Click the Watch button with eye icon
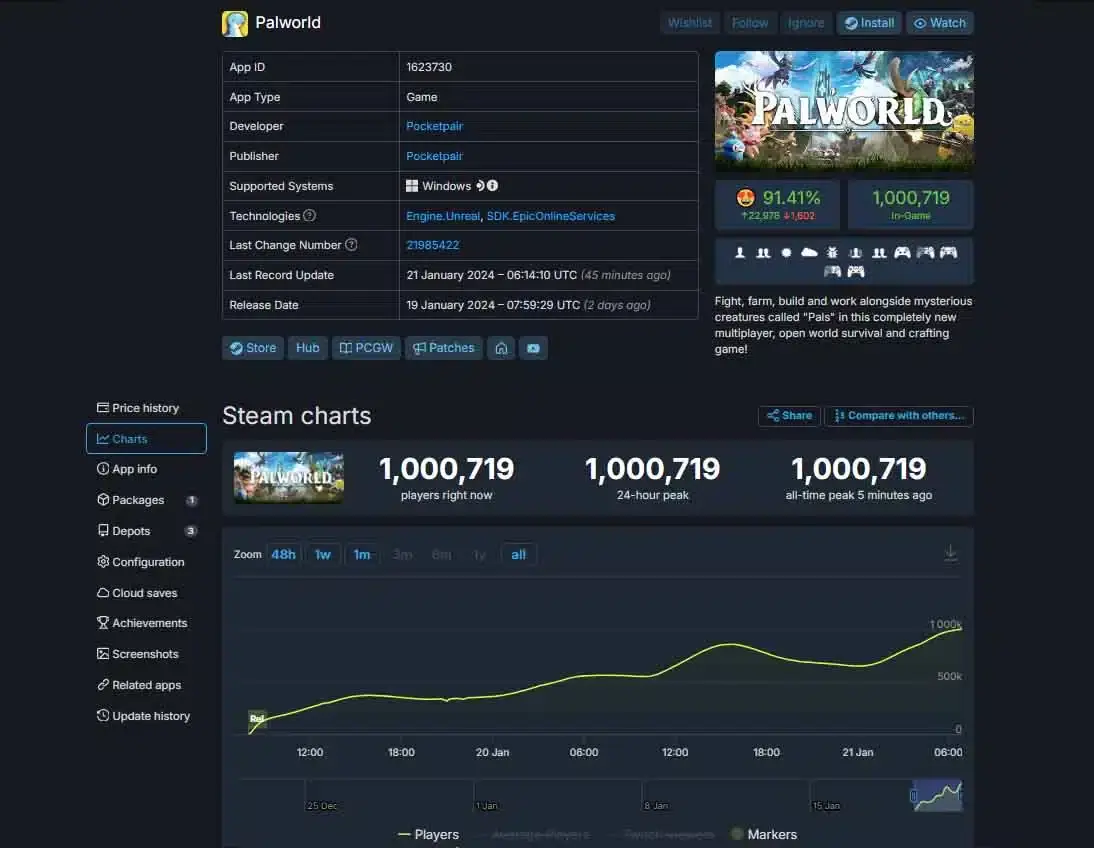The height and width of the screenshot is (848, 1094). tap(940, 23)
